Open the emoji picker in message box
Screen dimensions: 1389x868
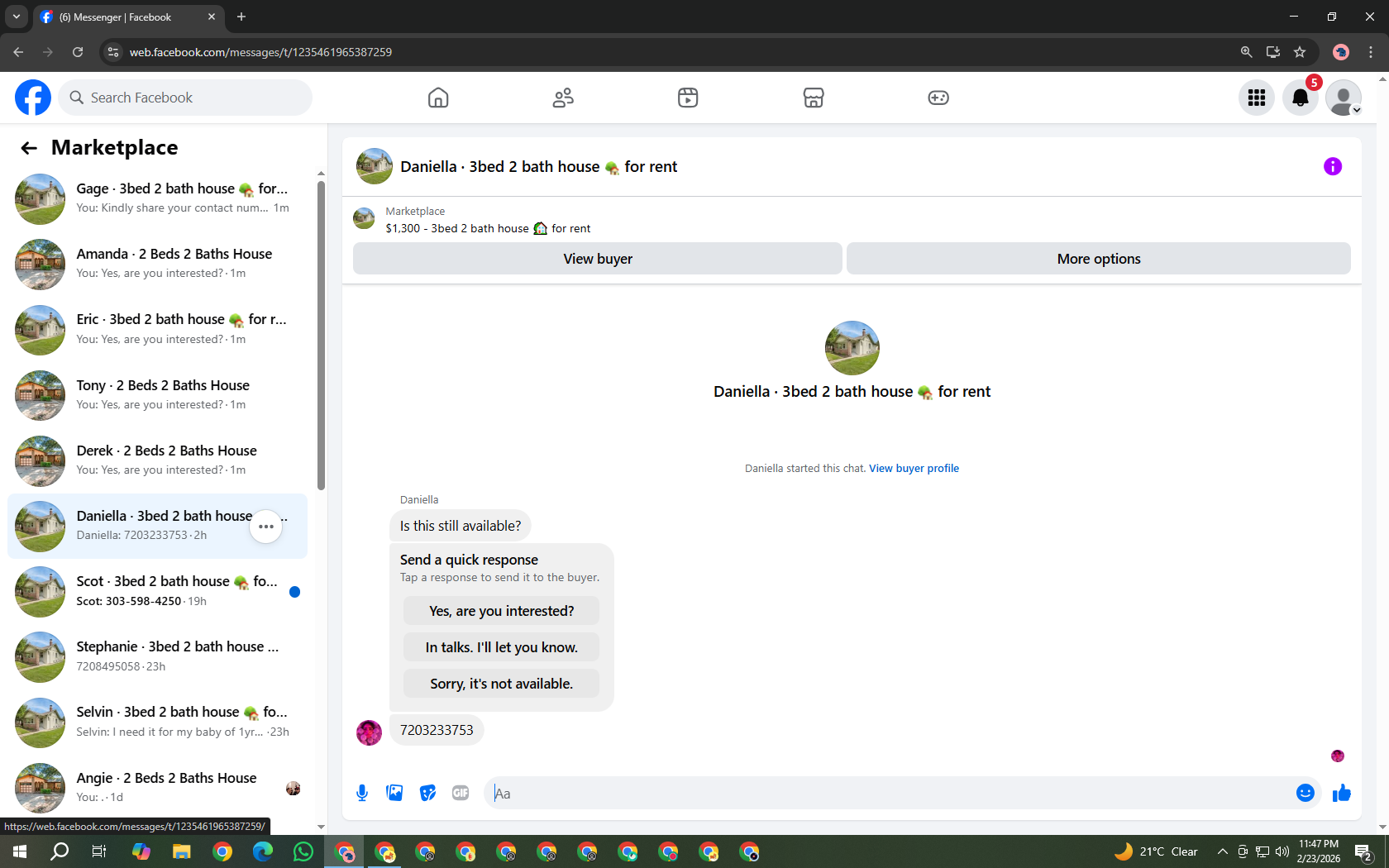click(x=1305, y=794)
